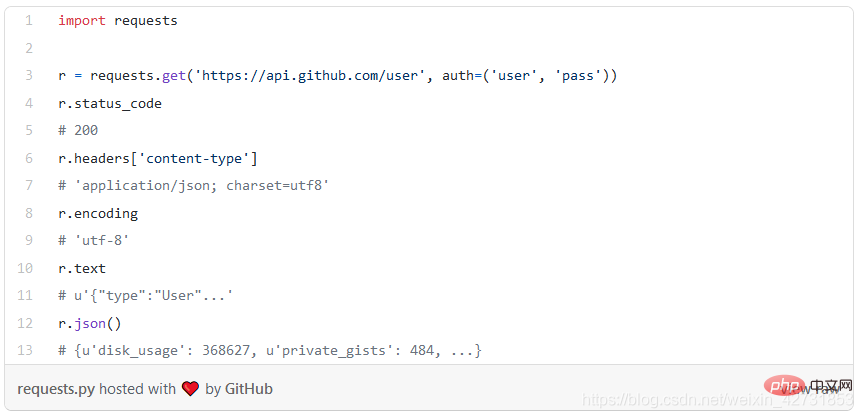Click line number 12 in gutter

[25, 323]
